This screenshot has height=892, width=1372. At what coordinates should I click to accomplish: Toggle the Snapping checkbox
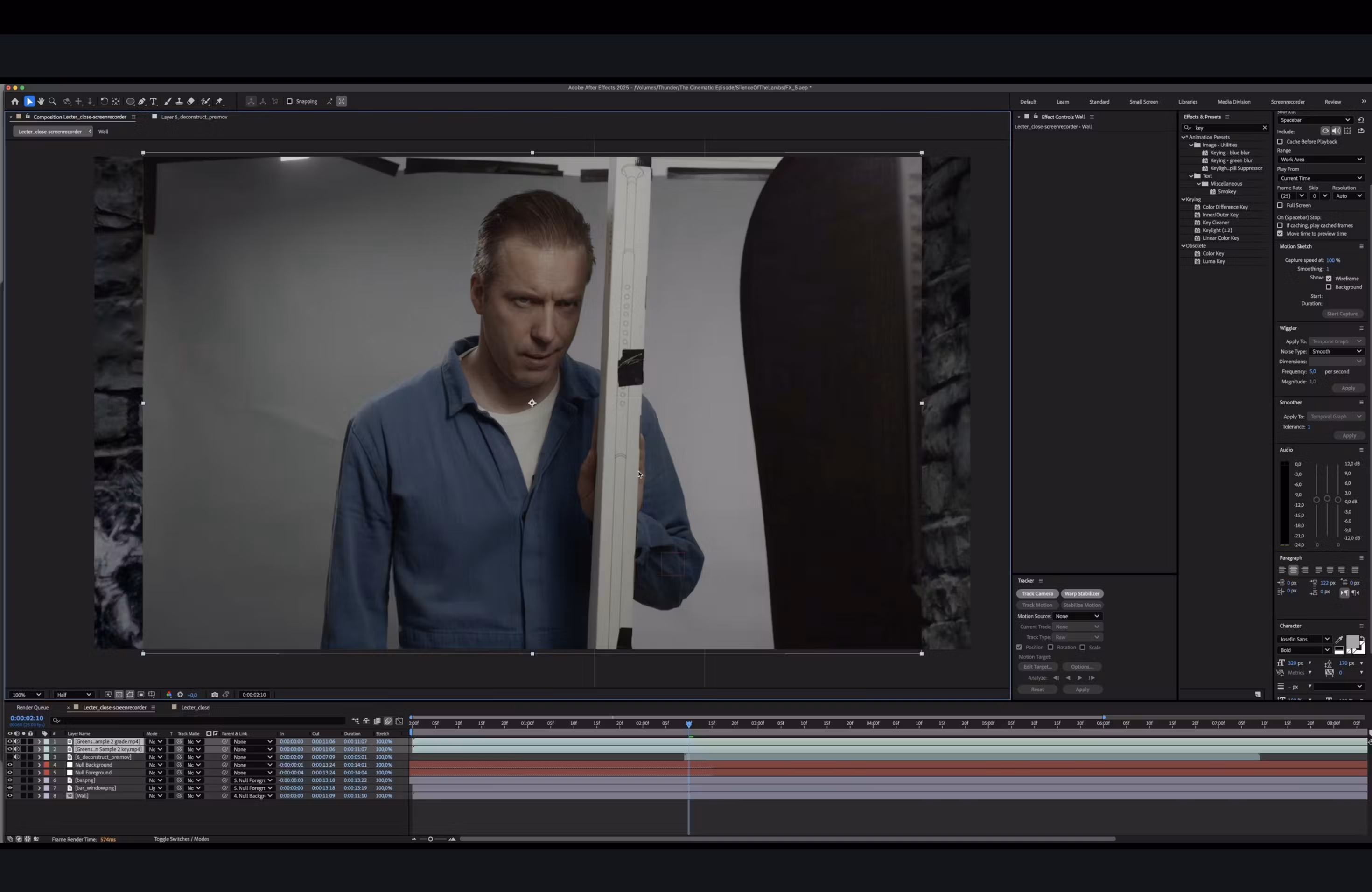click(x=289, y=101)
